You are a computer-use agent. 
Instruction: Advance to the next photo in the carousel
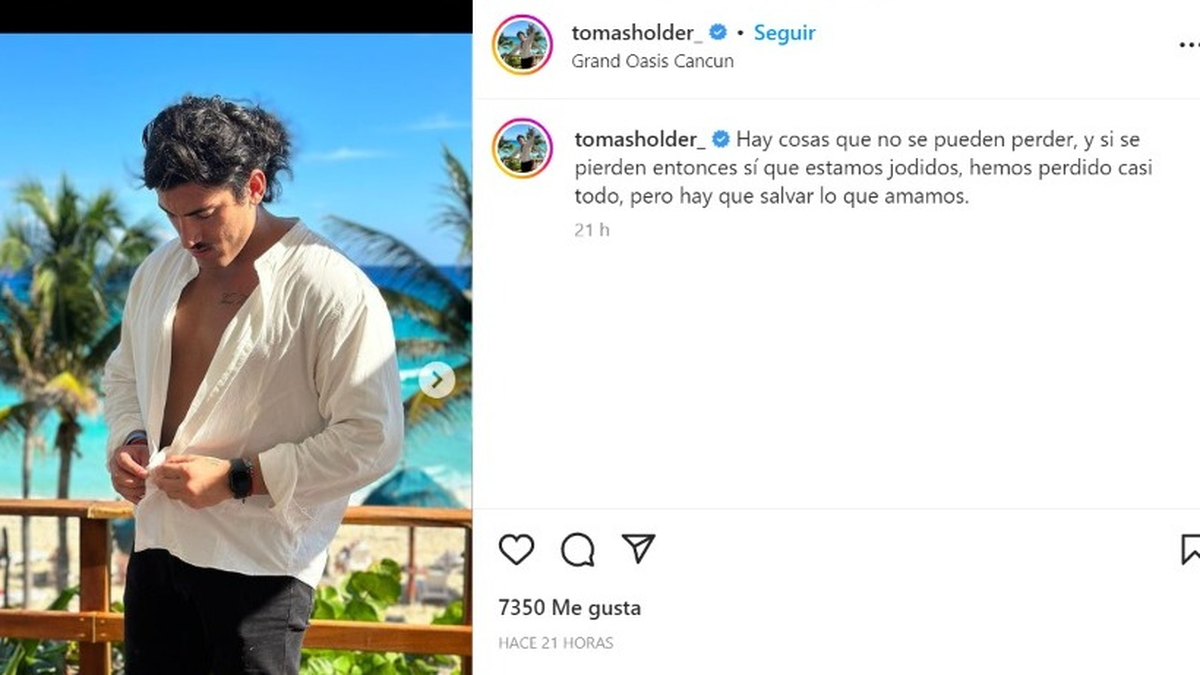[437, 380]
